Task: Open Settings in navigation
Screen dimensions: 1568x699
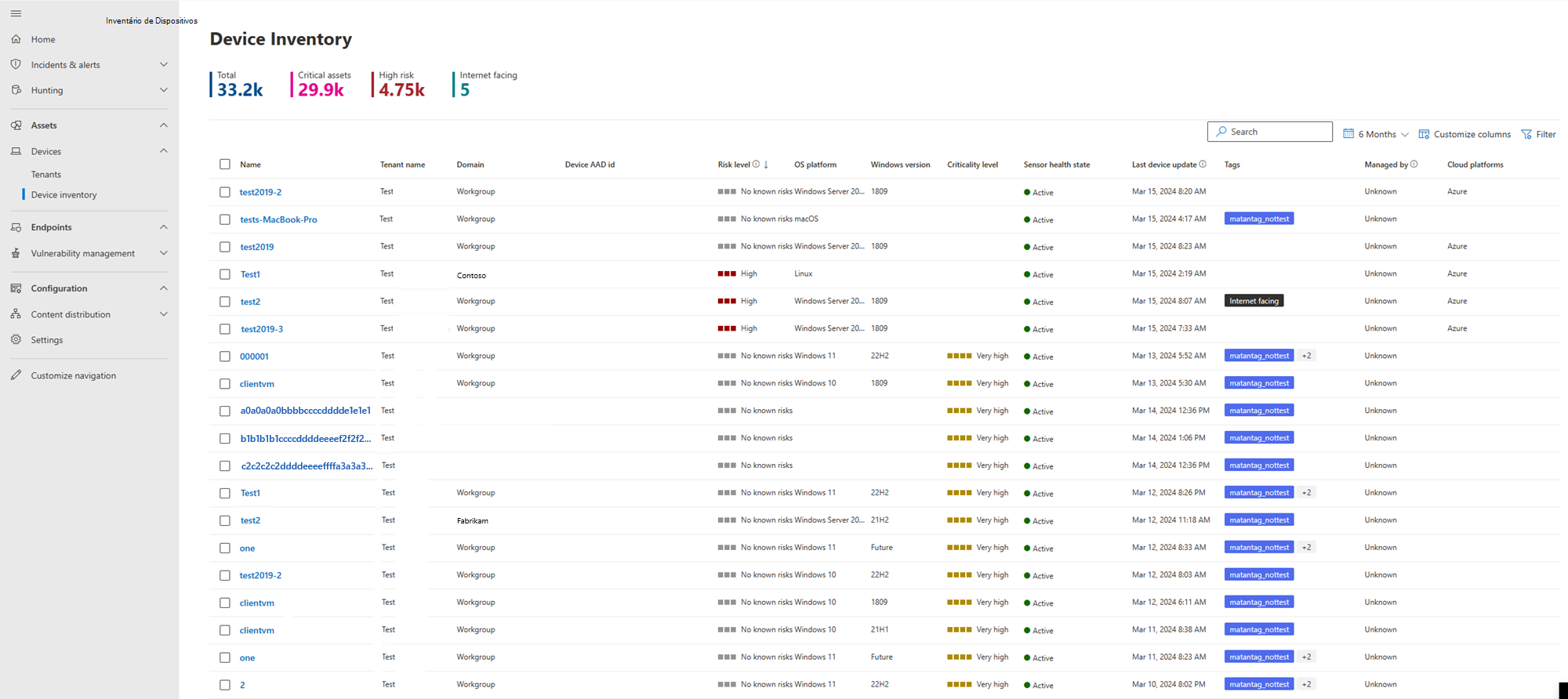Action: (x=47, y=340)
